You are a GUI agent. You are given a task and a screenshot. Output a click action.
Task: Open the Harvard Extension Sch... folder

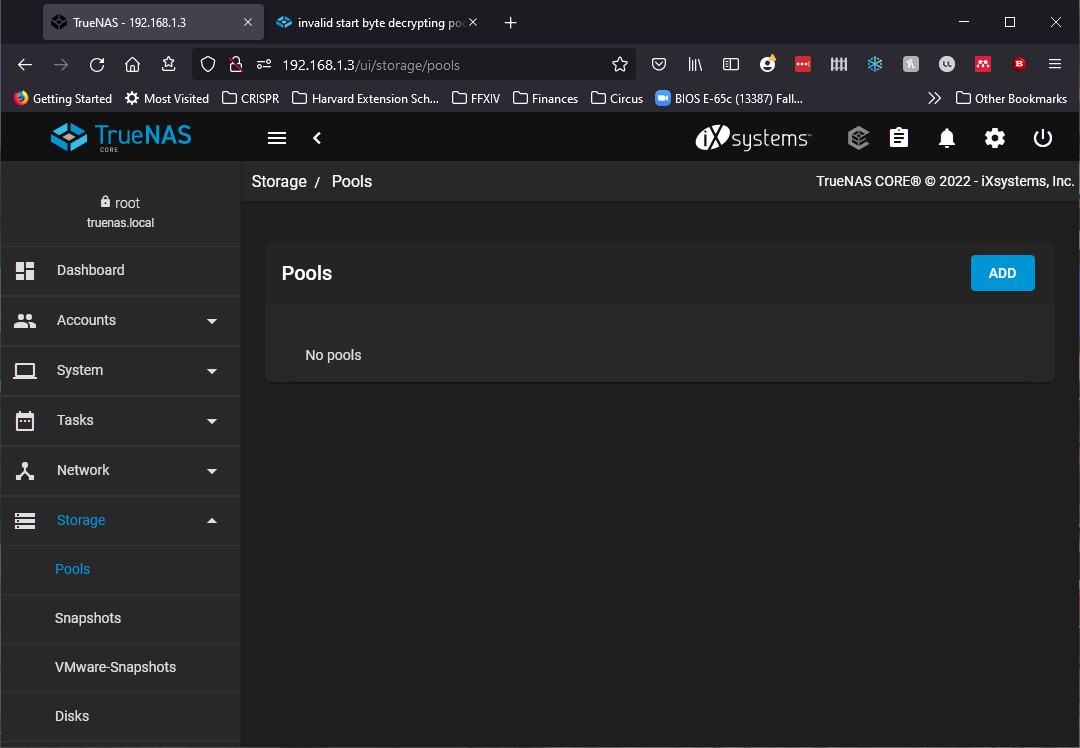pos(365,98)
